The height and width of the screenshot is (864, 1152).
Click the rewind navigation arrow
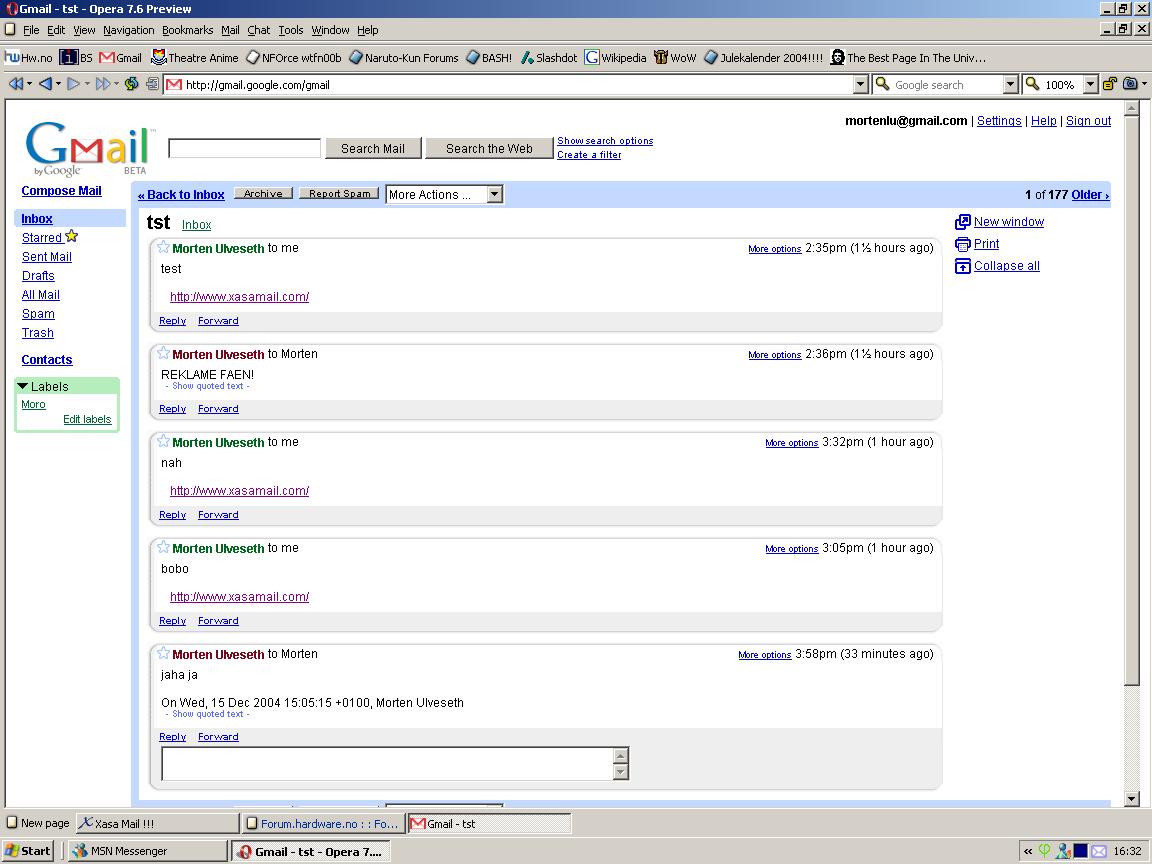click(15, 84)
